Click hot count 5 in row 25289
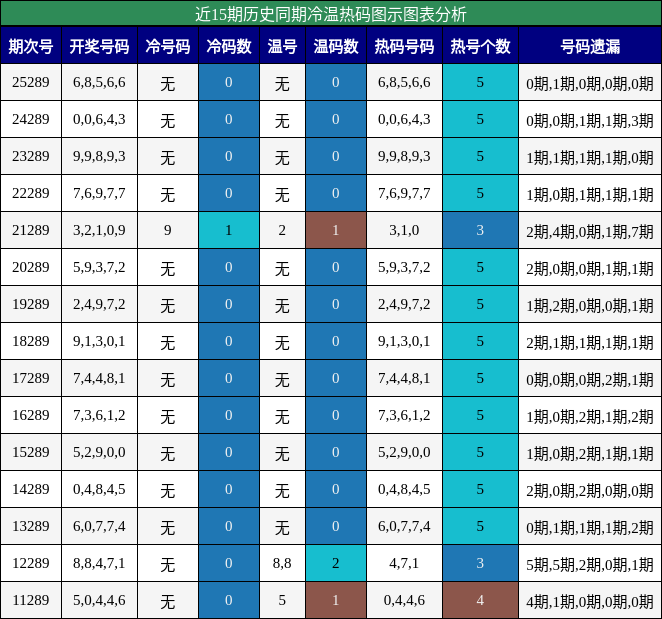The image size is (662, 619). (480, 82)
